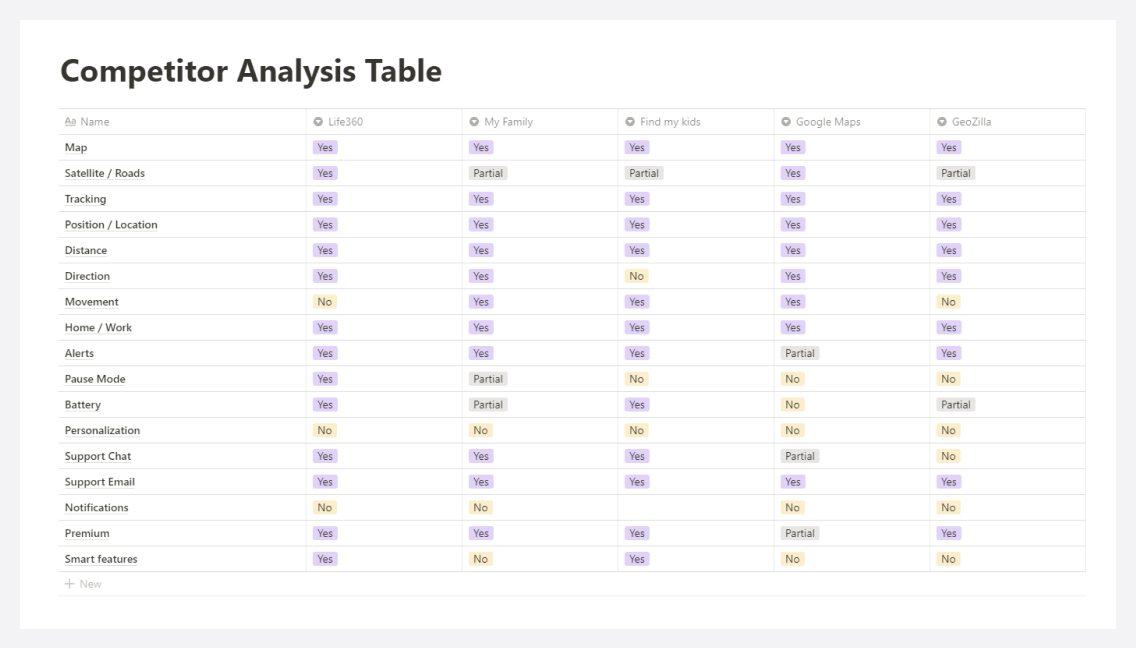The height and width of the screenshot is (648, 1136).
Task: Open the Life360 column header menu
Action: pos(384,122)
